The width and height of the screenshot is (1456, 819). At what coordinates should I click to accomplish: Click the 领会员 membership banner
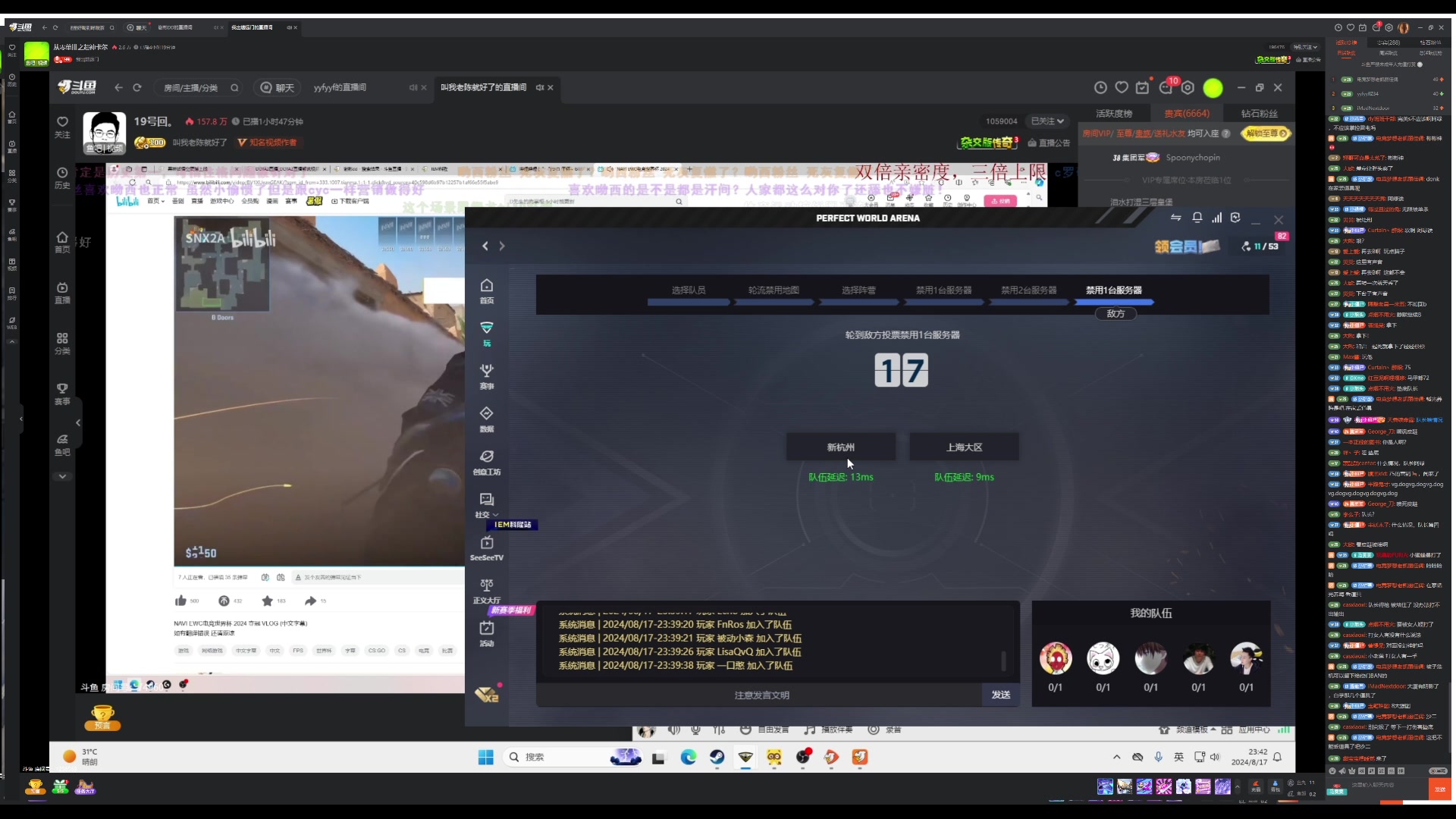tap(1188, 246)
